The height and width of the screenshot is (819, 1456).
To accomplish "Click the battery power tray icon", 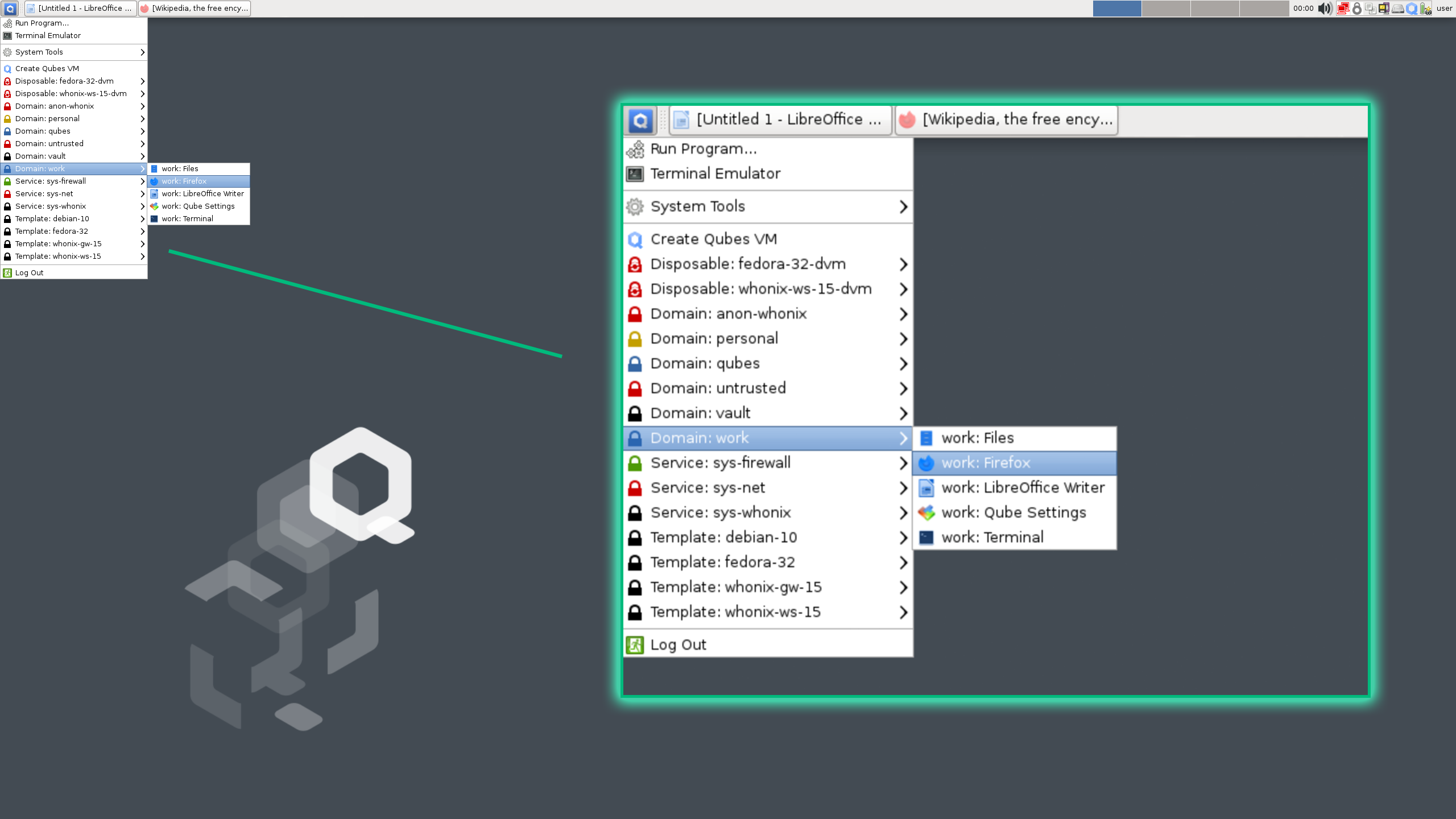I will (1425, 9).
